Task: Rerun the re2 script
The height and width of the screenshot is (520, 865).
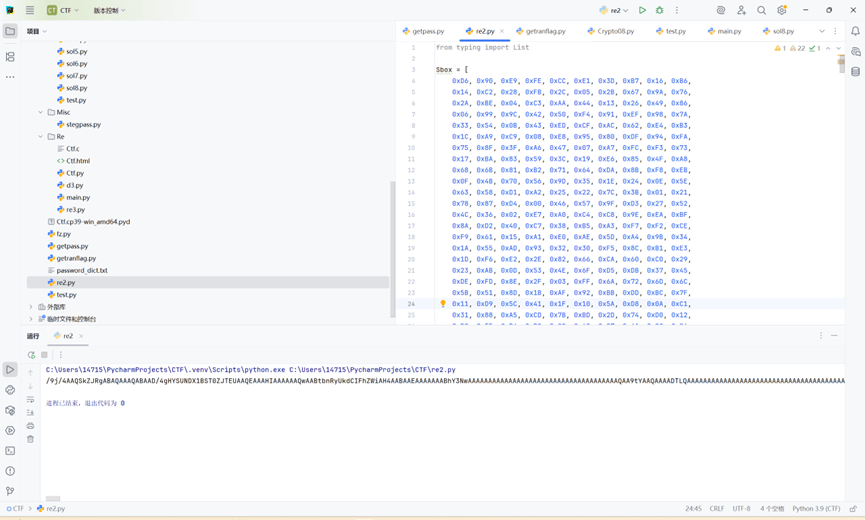Action: pyautogui.click(x=31, y=355)
